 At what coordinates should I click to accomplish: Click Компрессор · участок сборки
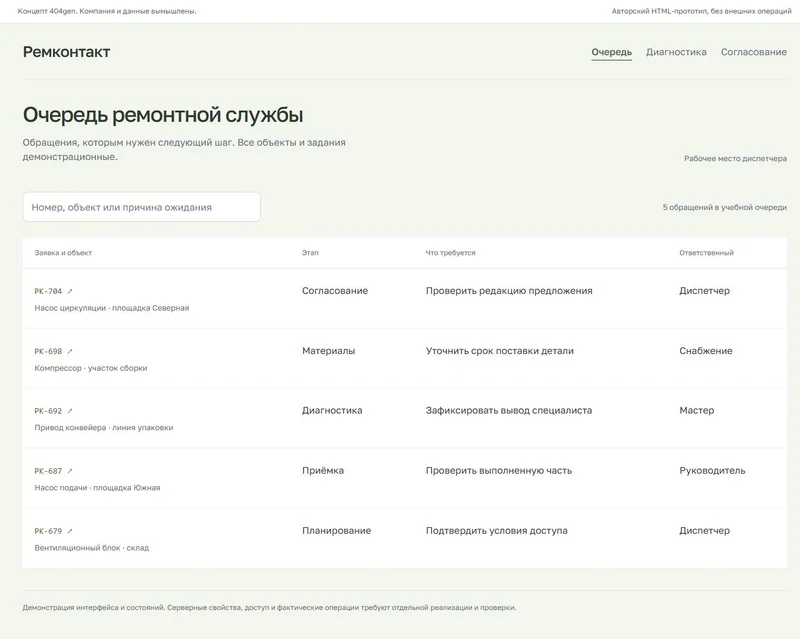click(x=91, y=368)
